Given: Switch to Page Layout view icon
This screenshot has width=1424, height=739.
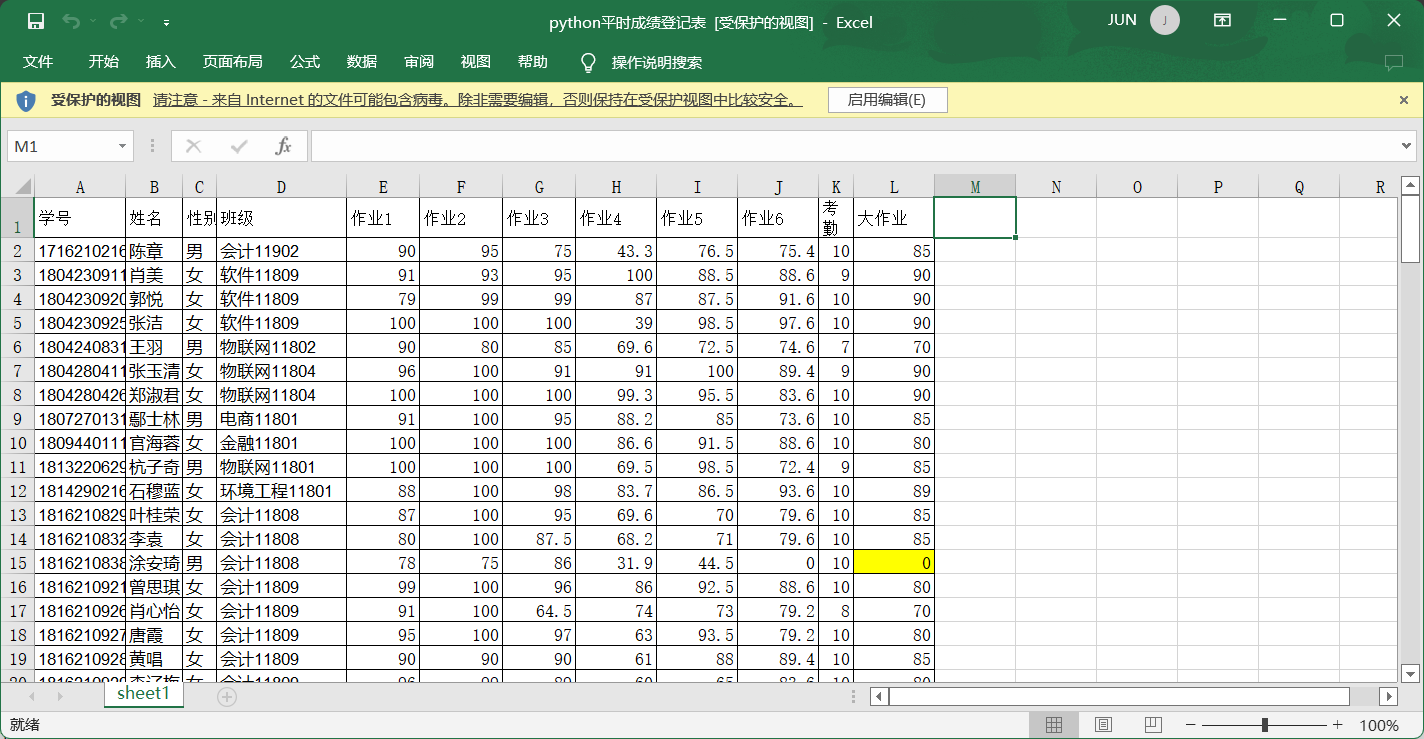Looking at the screenshot, I should point(1103,725).
